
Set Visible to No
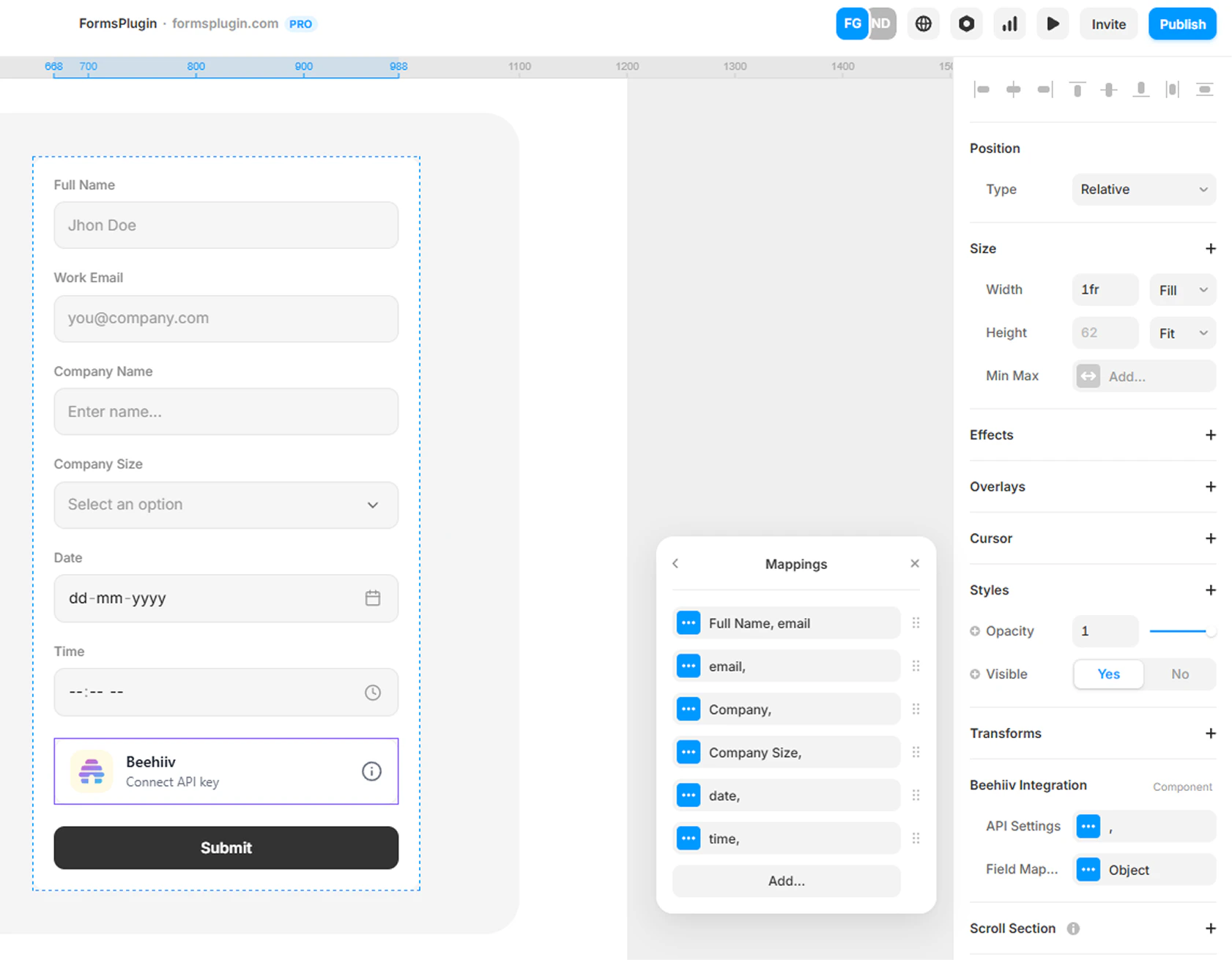[x=1179, y=674]
